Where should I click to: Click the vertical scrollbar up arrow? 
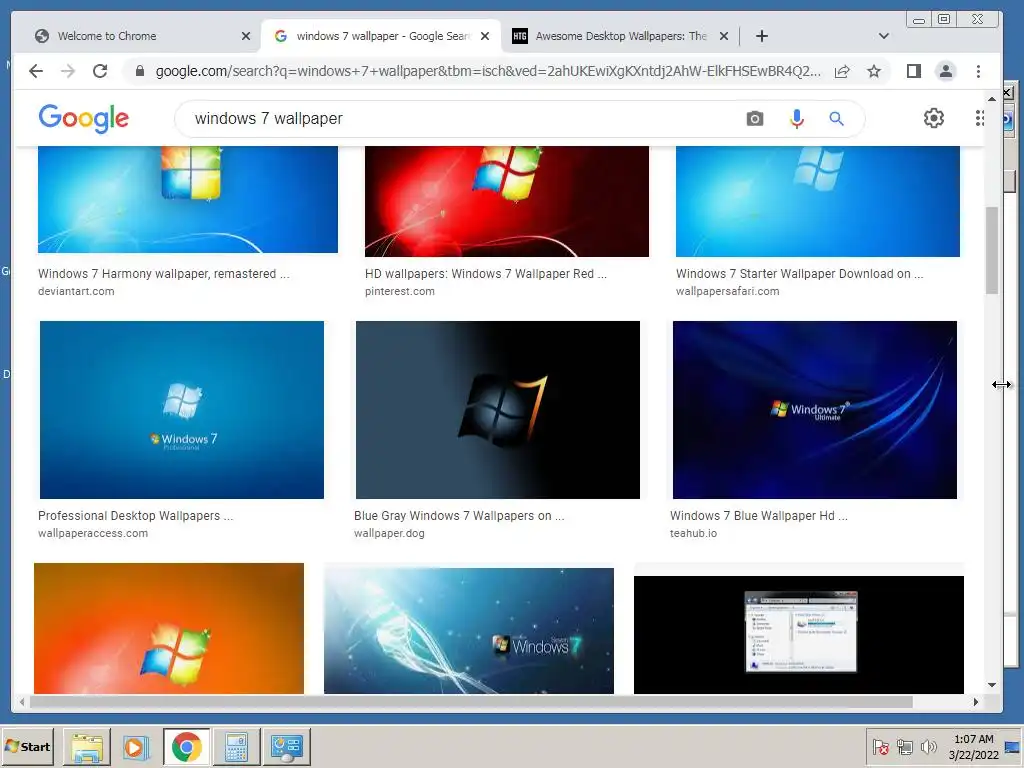pyautogui.click(x=992, y=99)
